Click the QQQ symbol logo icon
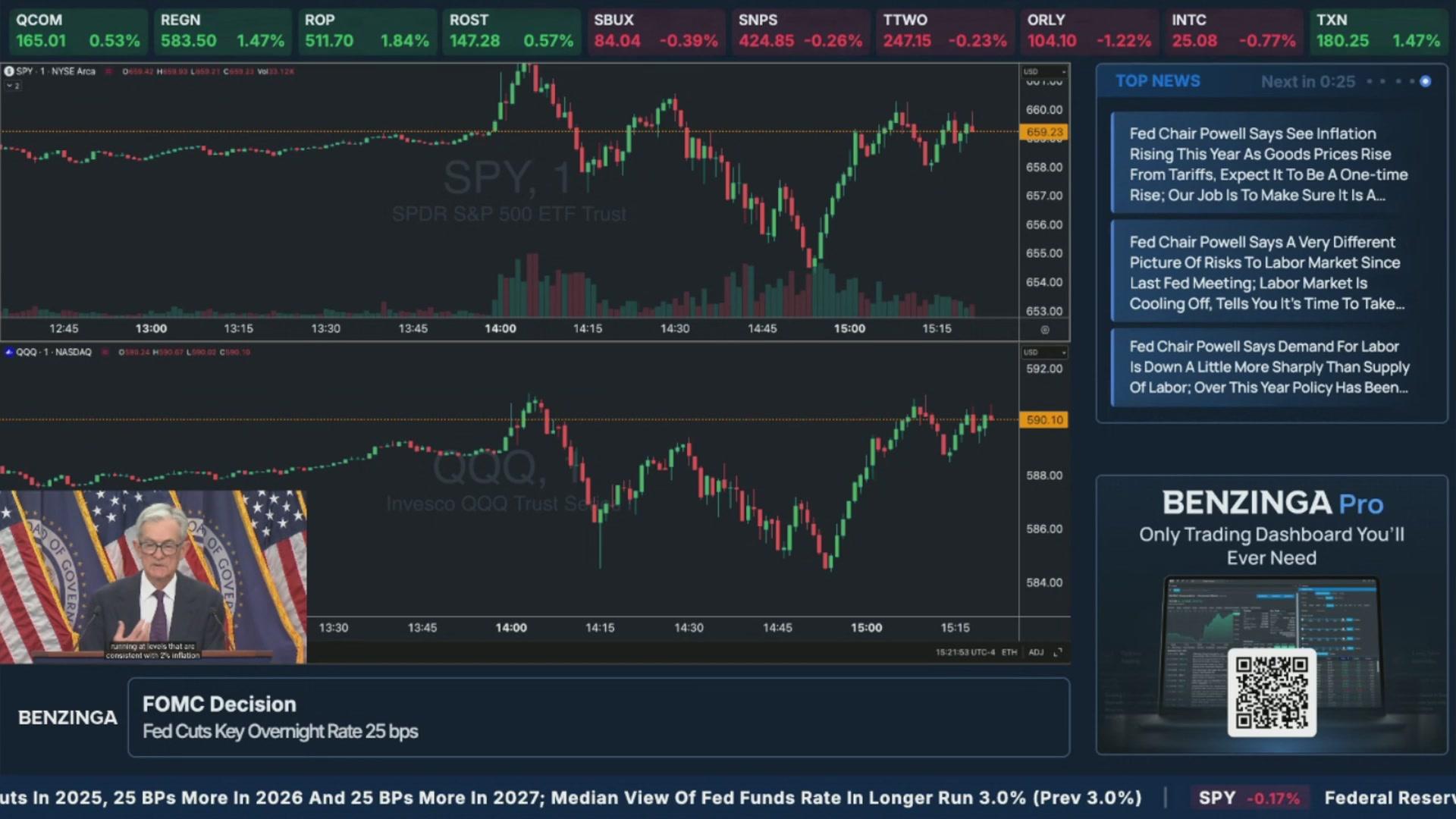Image resolution: width=1456 pixels, height=819 pixels. click(x=9, y=352)
